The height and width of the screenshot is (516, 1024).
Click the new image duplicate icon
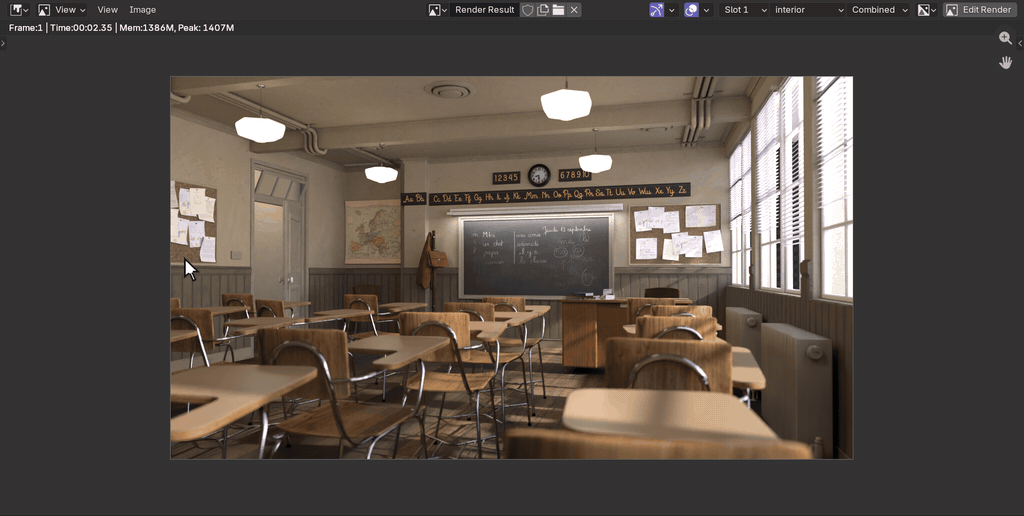tap(543, 10)
